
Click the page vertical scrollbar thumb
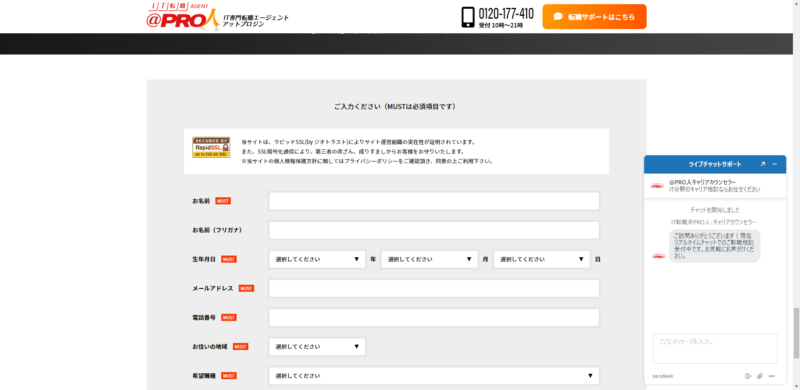796,333
